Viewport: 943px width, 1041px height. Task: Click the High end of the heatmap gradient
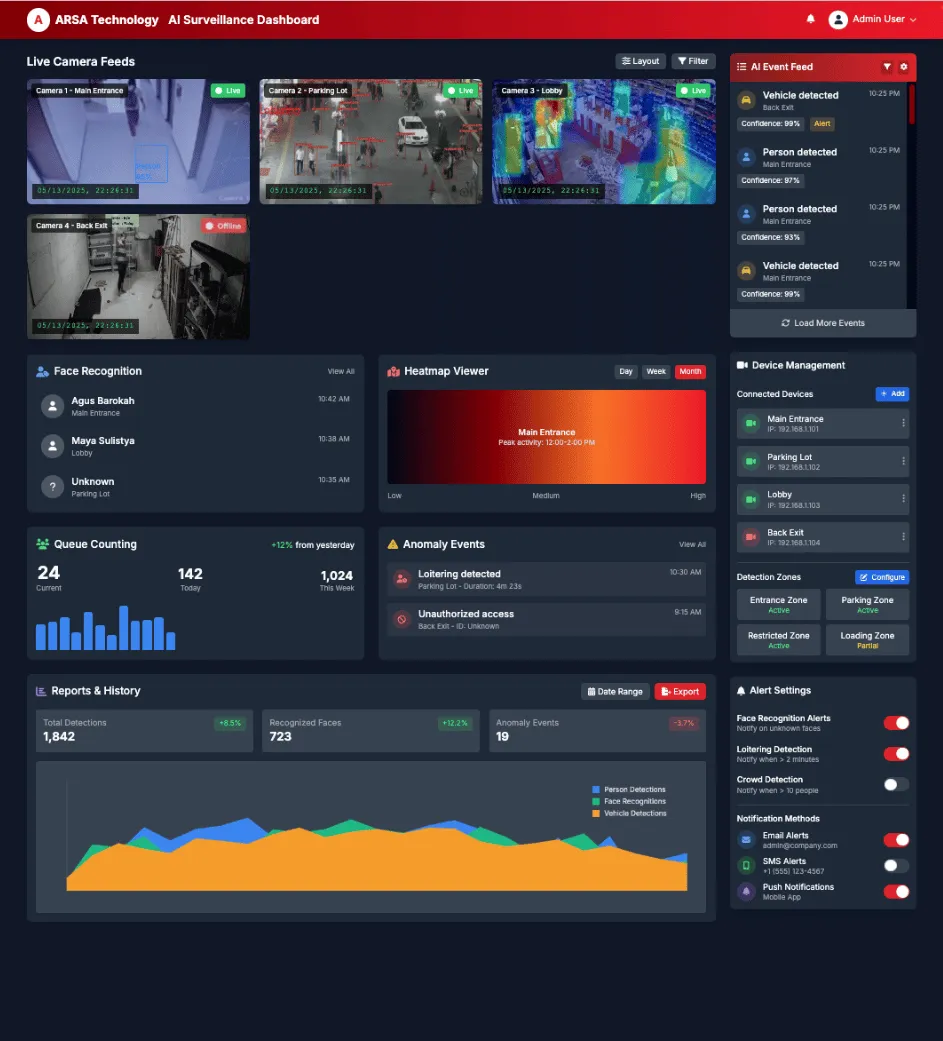pyautogui.click(x=698, y=495)
